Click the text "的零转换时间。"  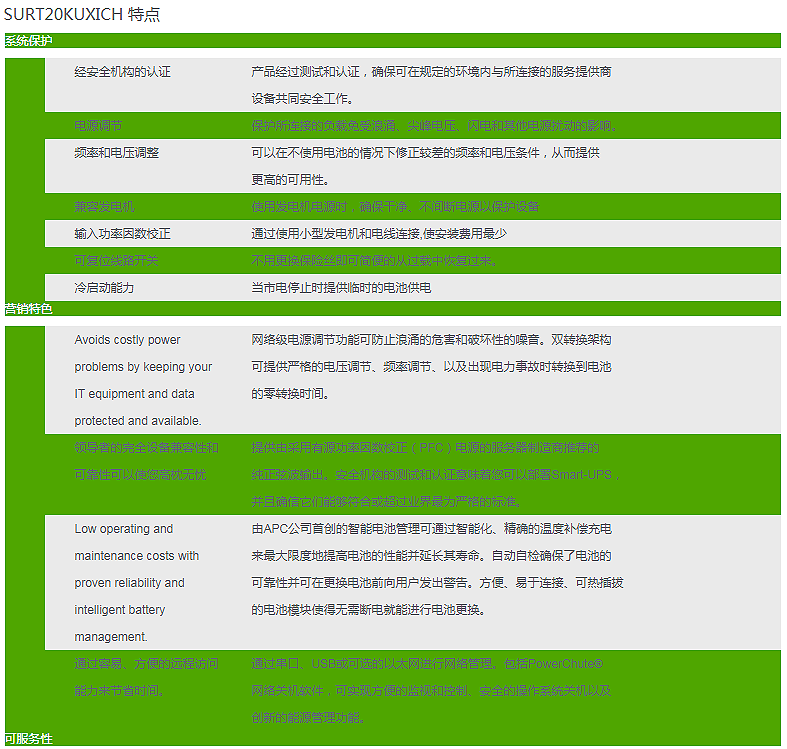(290, 394)
